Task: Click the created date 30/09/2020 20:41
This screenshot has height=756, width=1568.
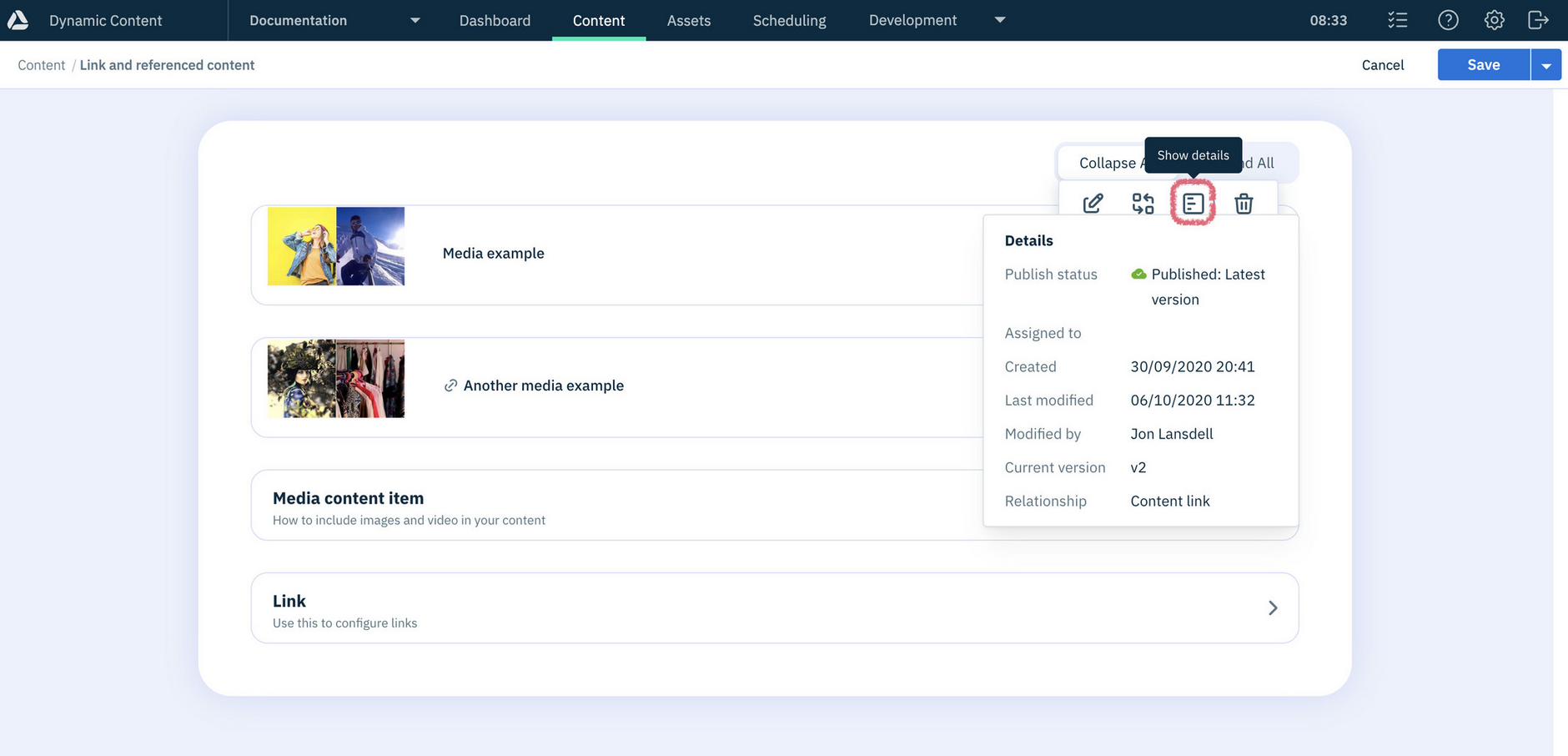Action: click(1193, 366)
